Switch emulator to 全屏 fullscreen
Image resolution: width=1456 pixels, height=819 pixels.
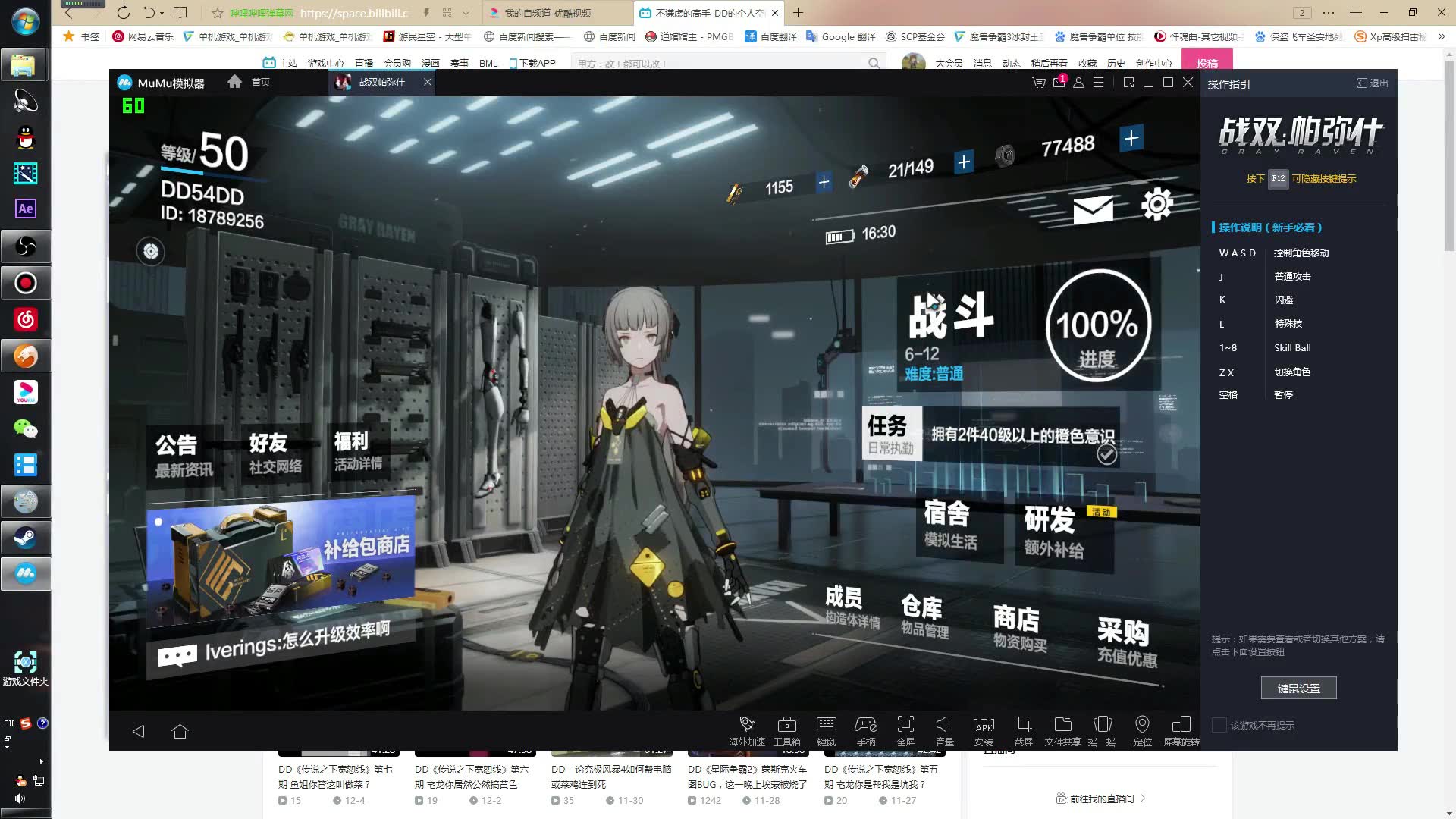coord(905,731)
